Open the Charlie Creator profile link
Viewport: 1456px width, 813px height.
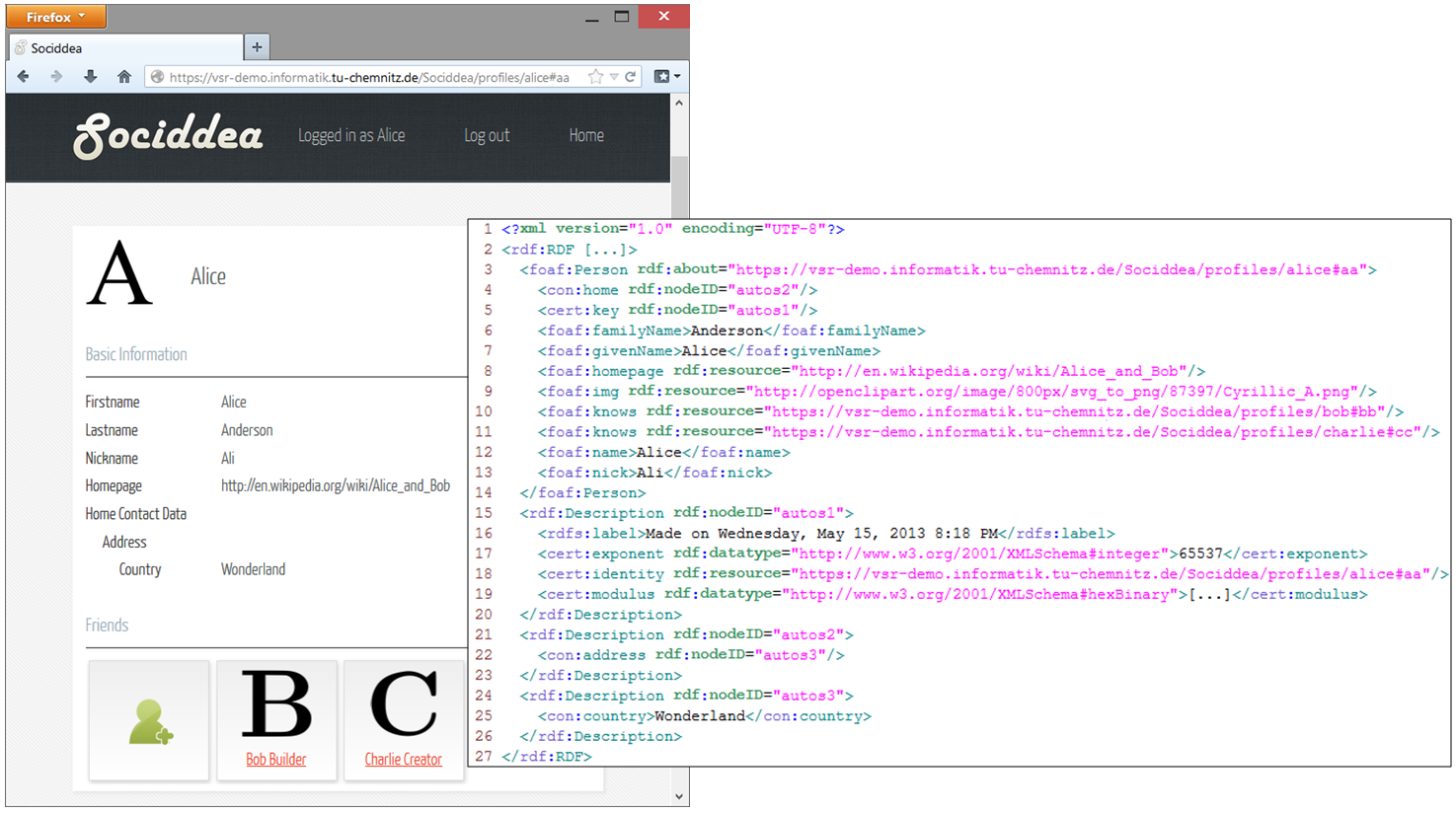coord(403,759)
